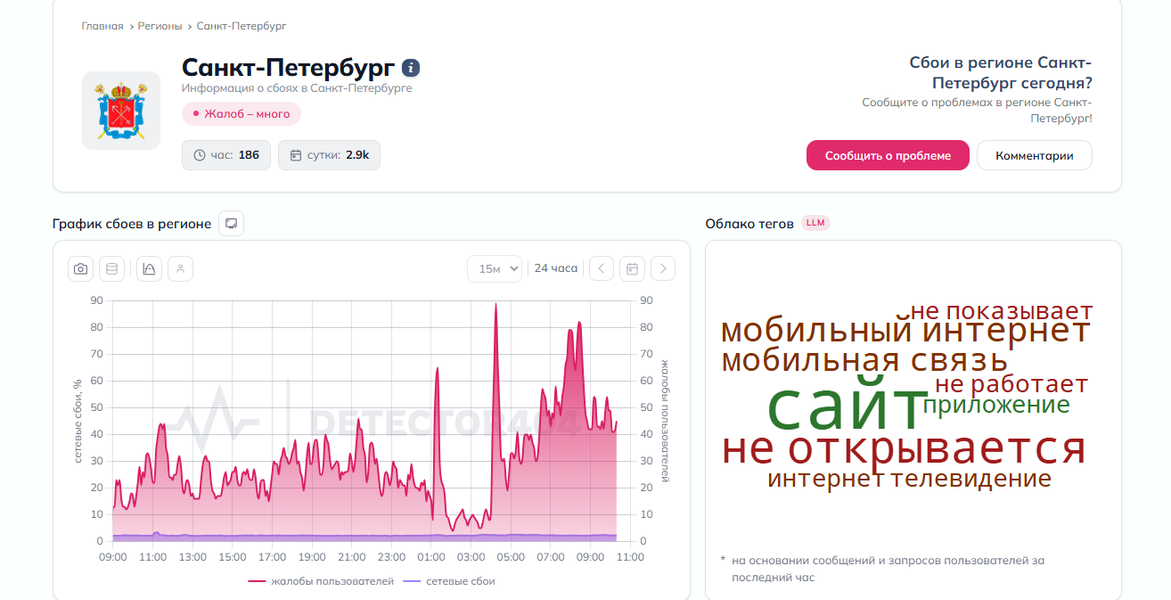1171x600 pixels.
Task: Click the Жалоб – много status badge
Action: pyautogui.click(x=241, y=114)
